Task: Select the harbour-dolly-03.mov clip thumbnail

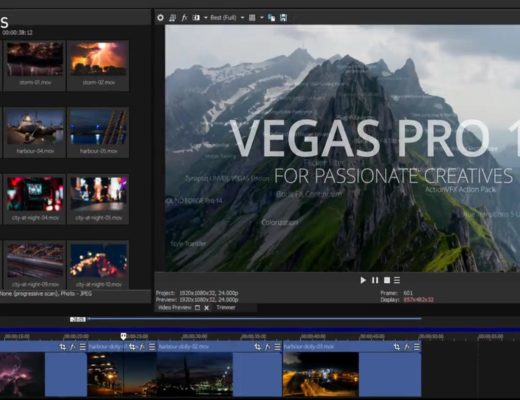Action: pyautogui.click(x=321, y=375)
